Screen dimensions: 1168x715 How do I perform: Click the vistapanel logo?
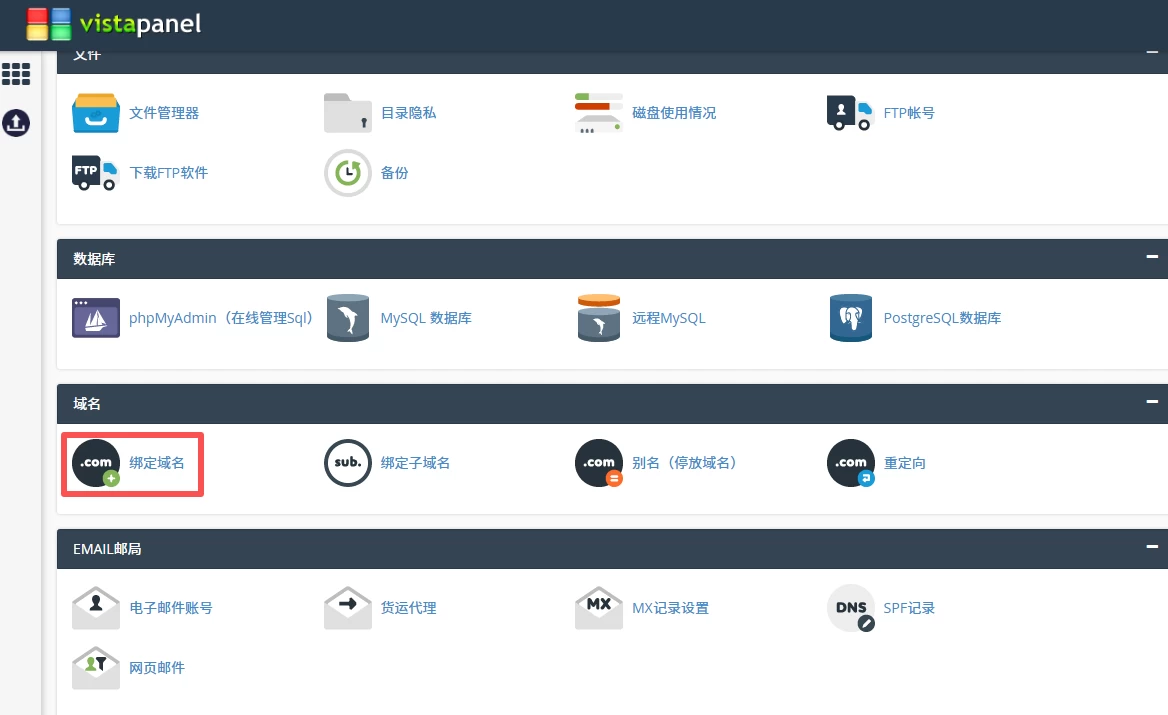pyautogui.click(x=113, y=24)
